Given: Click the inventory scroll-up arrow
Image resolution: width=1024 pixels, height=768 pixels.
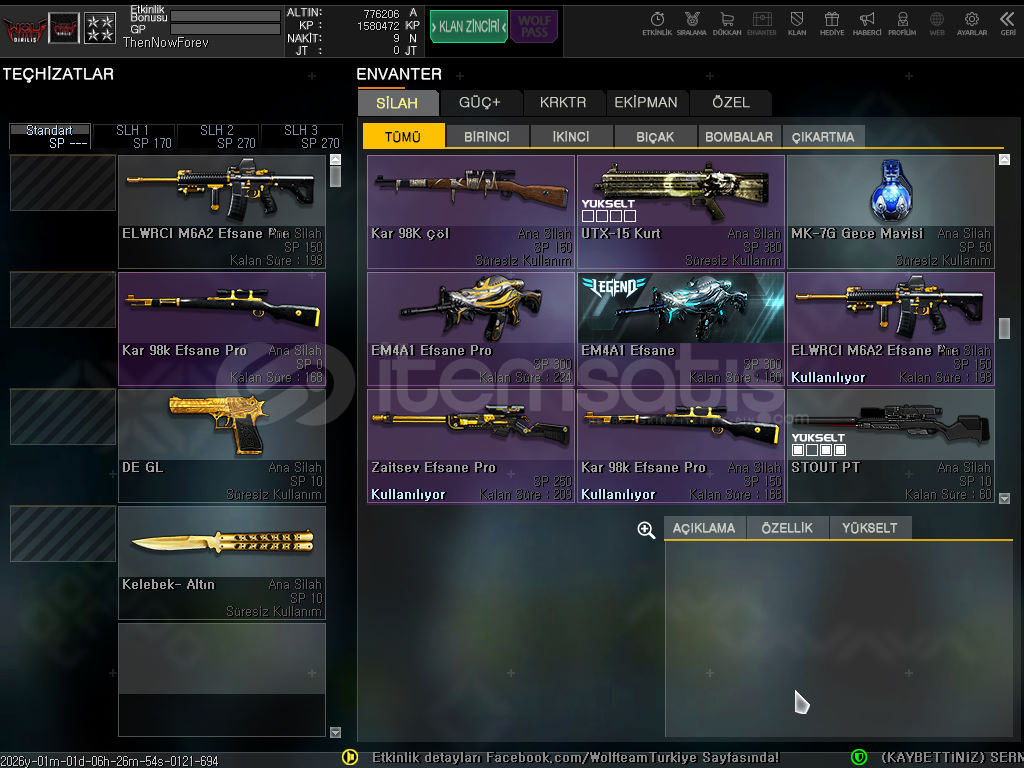Looking at the screenshot, I should pos(1004,159).
